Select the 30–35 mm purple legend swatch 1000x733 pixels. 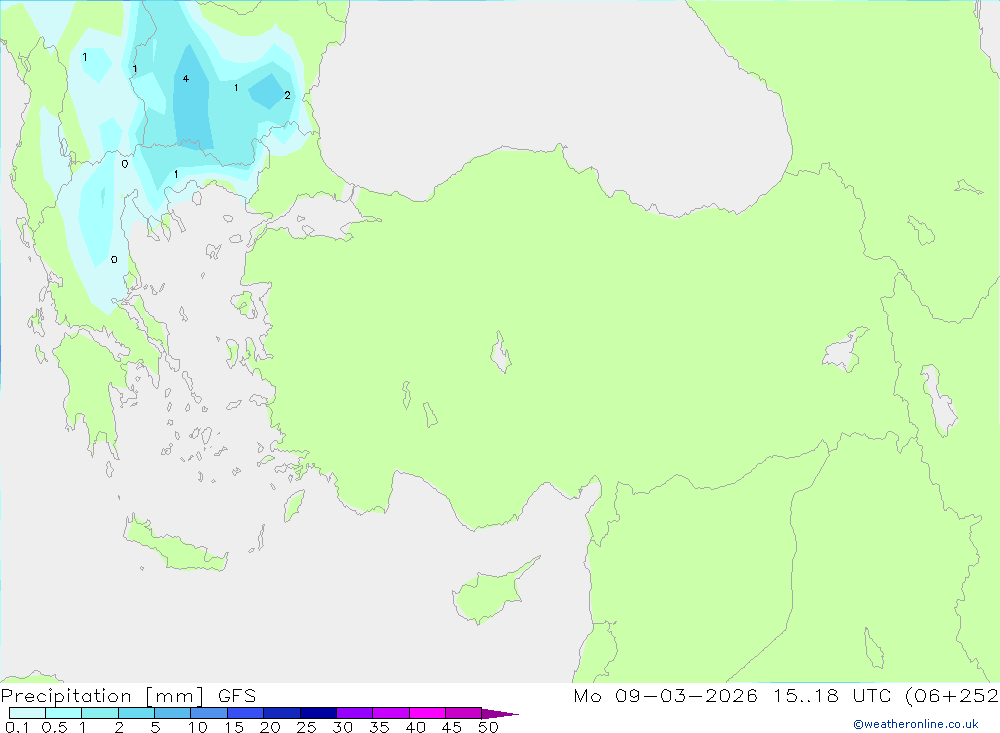tap(355, 713)
